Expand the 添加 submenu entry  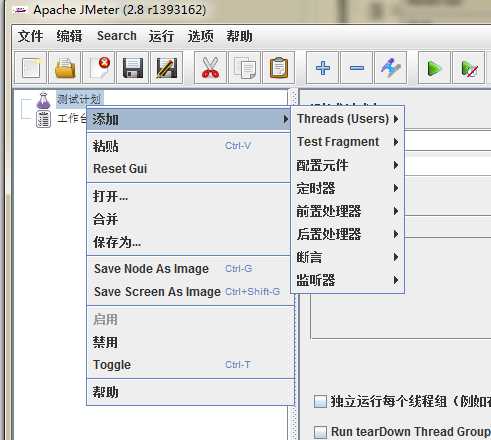point(189,119)
